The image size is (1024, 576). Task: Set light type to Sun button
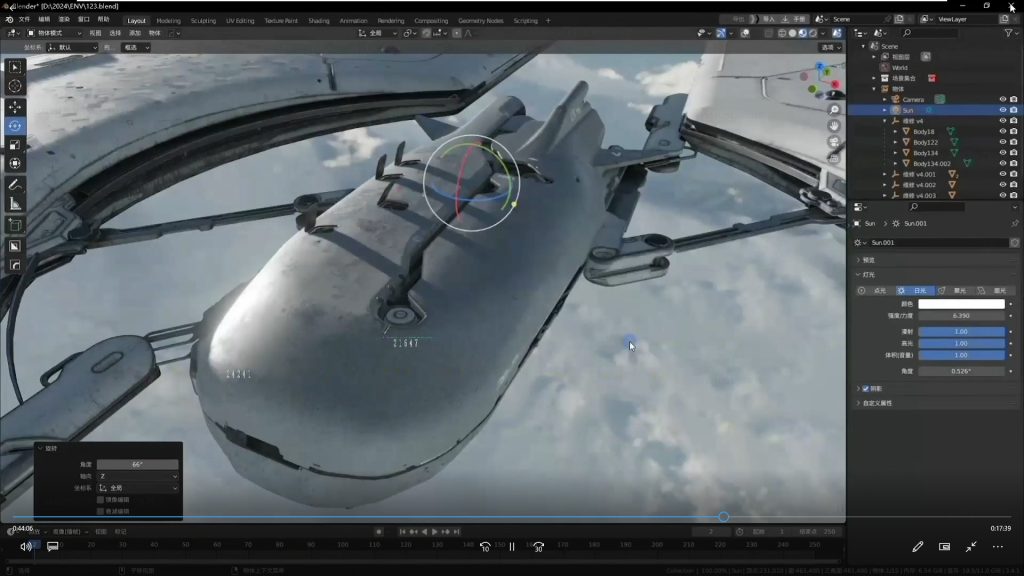pyautogui.click(x=914, y=290)
